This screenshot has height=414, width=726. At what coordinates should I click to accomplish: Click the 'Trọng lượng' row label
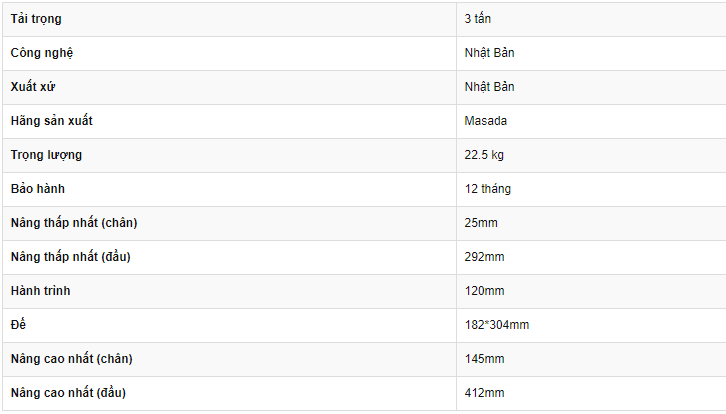click(x=46, y=155)
